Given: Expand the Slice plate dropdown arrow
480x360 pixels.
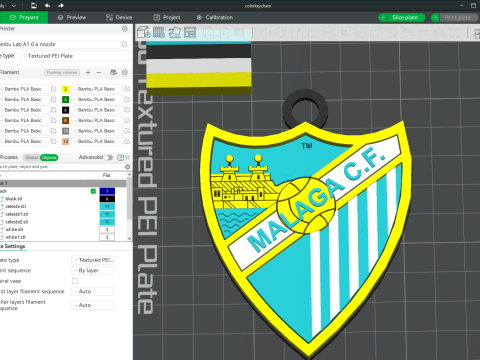Looking at the screenshot, I should tap(383, 17).
